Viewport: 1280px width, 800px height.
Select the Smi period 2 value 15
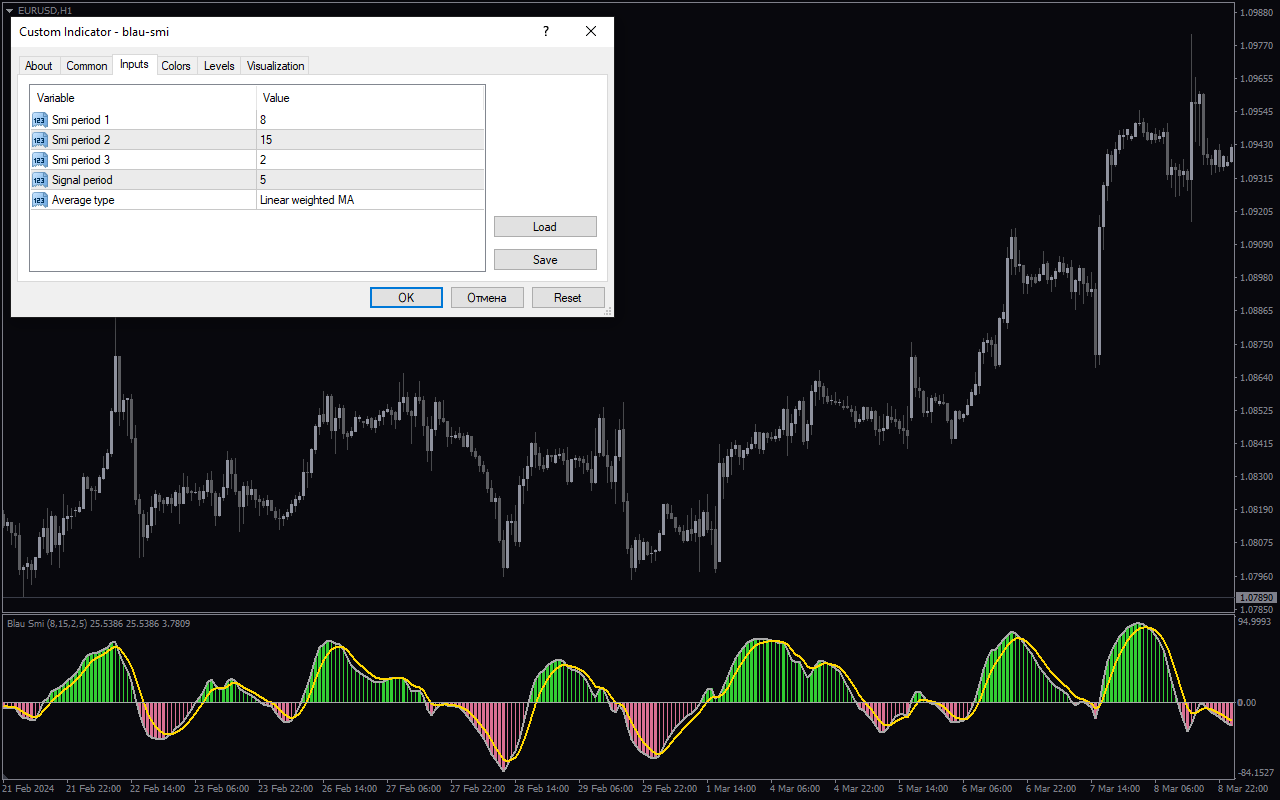[371, 140]
